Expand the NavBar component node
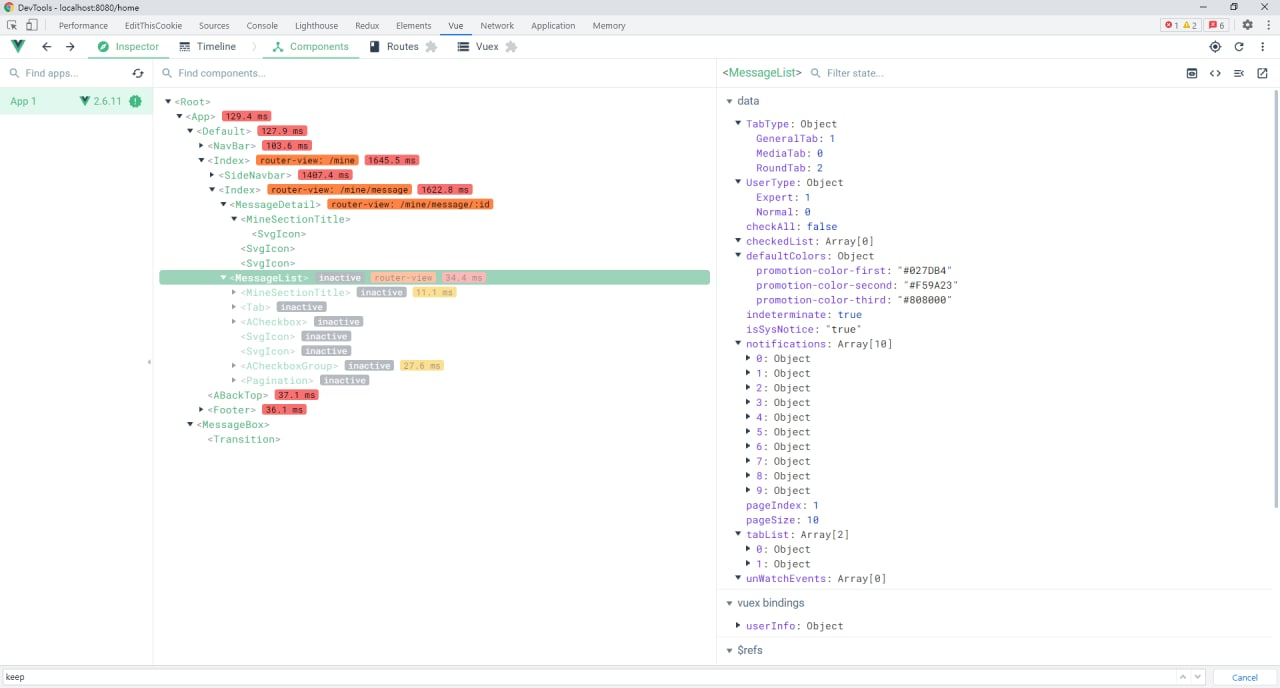Screen dimensions: 1280x688 tap(202, 146)
